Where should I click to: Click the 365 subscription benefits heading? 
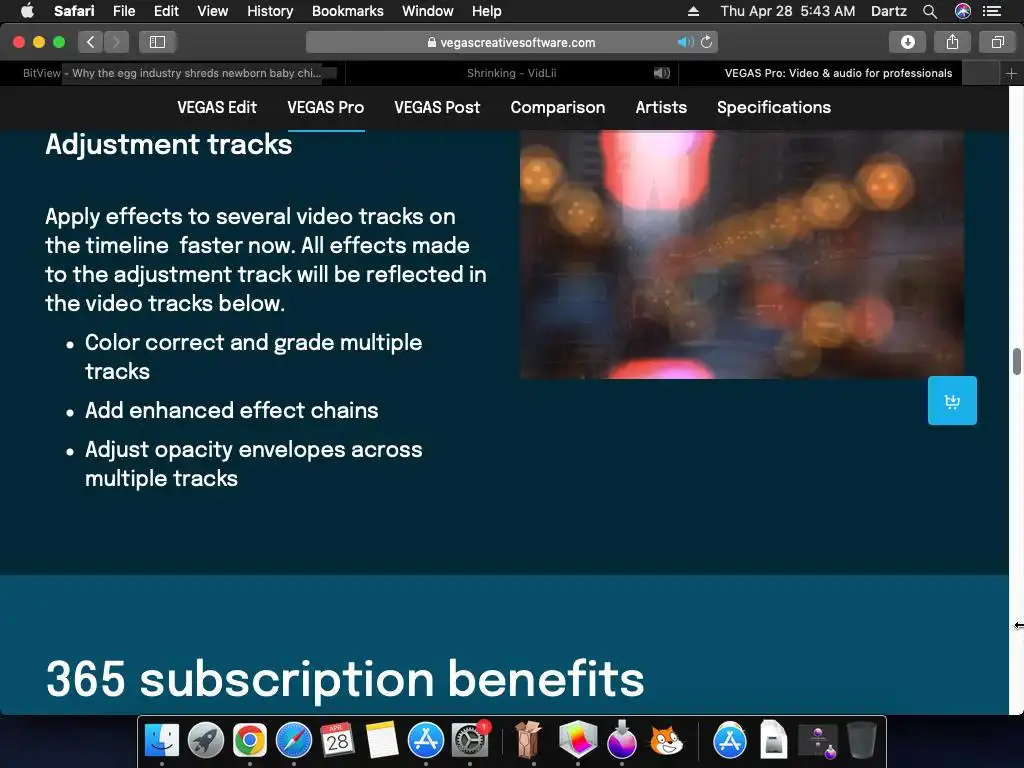tap(345, 679)
